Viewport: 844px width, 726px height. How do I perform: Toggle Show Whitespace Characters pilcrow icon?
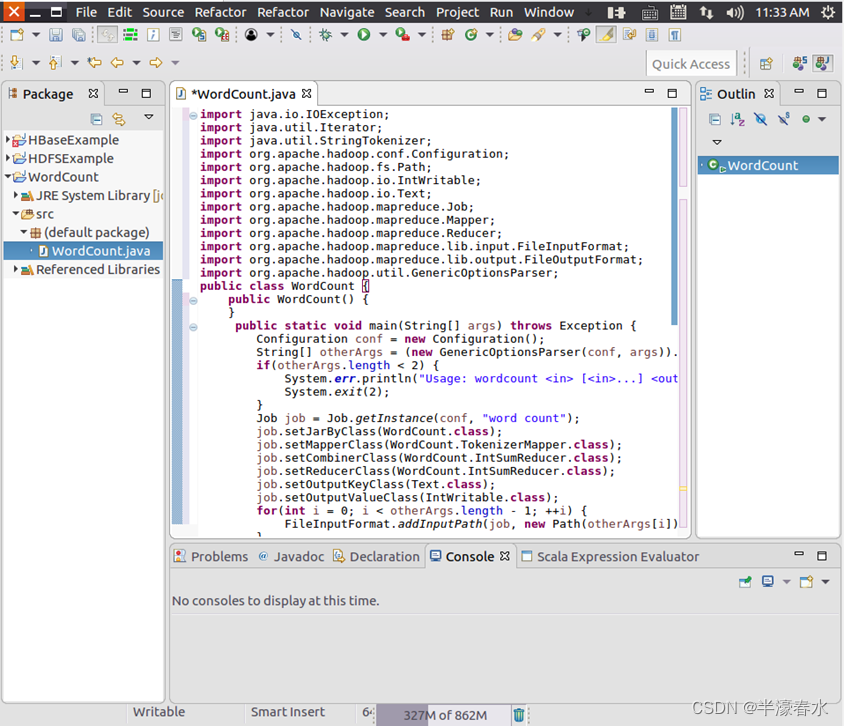(674, 35)
